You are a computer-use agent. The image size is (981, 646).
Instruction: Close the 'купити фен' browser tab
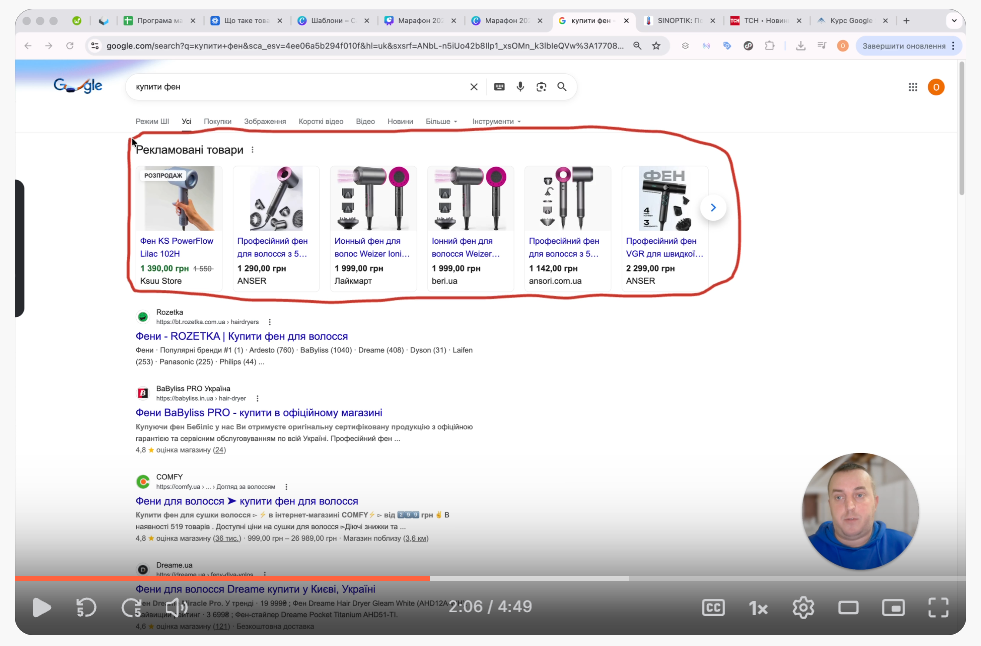tap(626, 21)
